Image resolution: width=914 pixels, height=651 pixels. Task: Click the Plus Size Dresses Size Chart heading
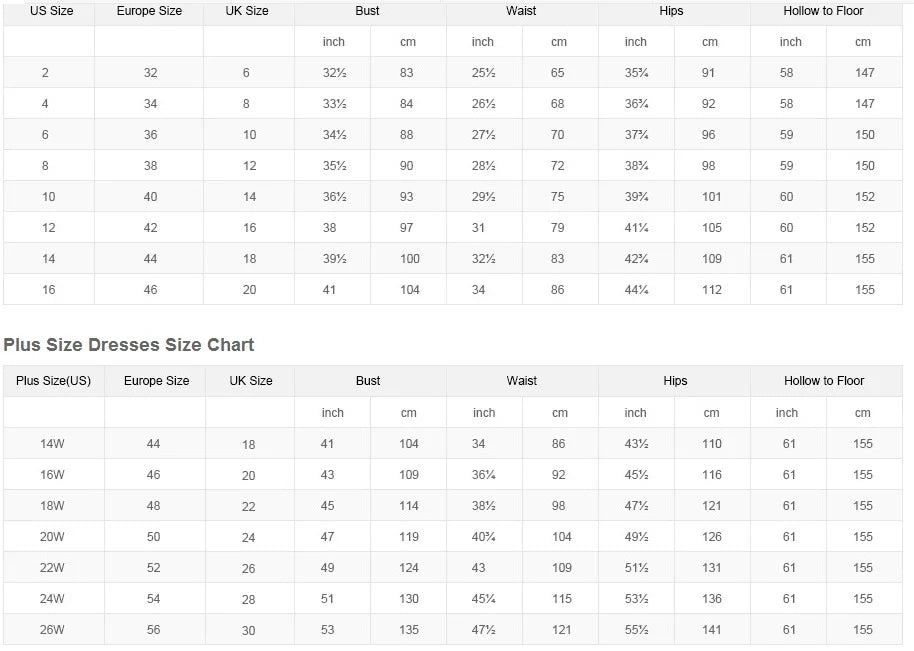point(129,345)
